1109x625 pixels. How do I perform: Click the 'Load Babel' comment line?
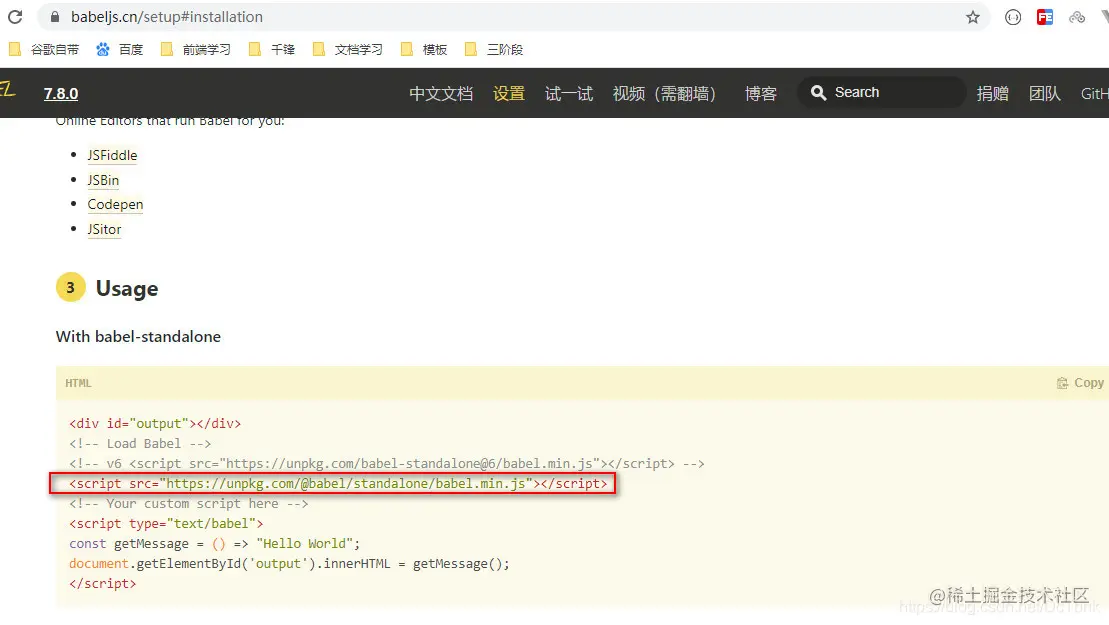pos(140,443)
